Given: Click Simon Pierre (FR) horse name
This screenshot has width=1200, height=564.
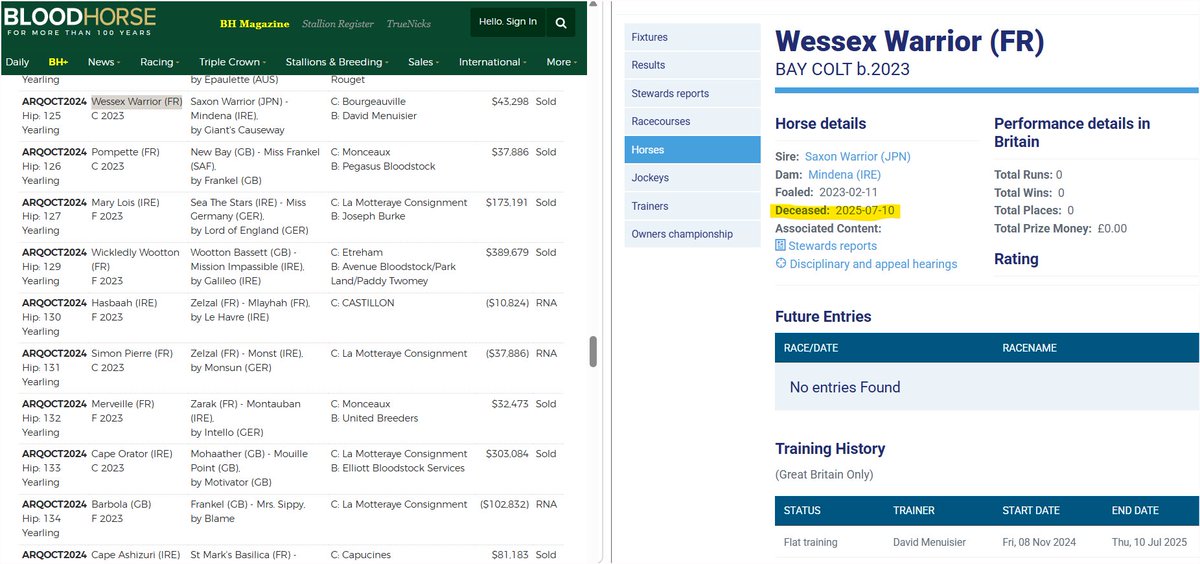Looking at the screenshot, I should [x=132, y=353].
